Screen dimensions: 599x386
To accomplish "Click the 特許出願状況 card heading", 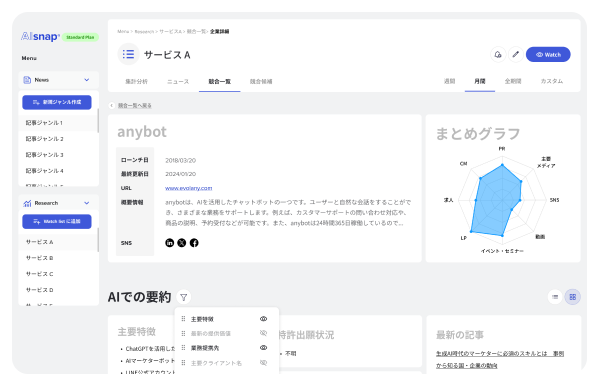I will click(306, 335).
